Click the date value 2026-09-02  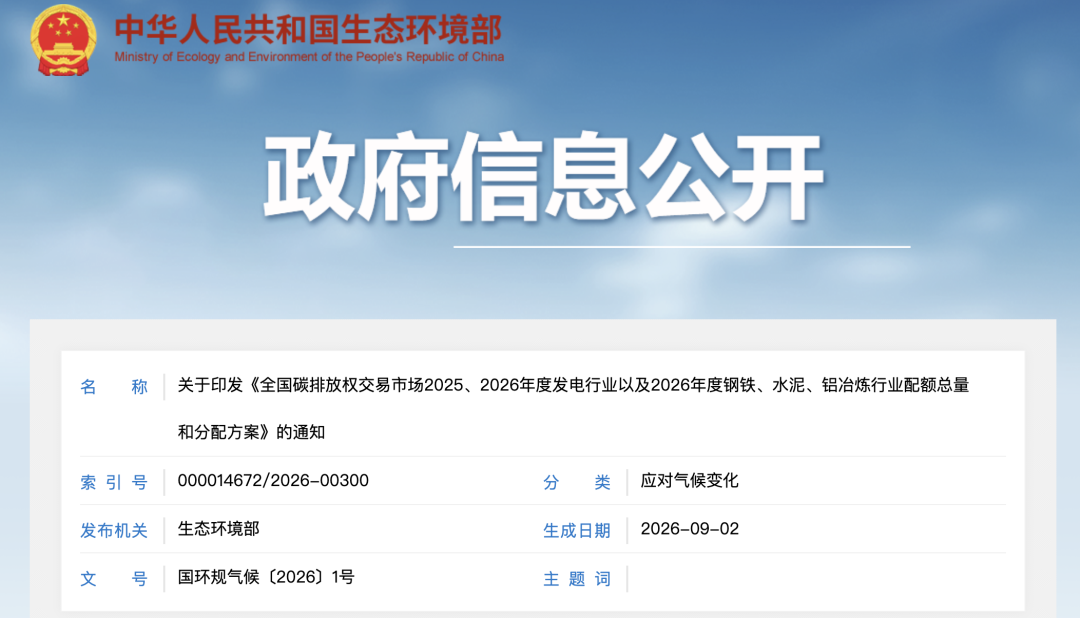[x=689, y=528]
